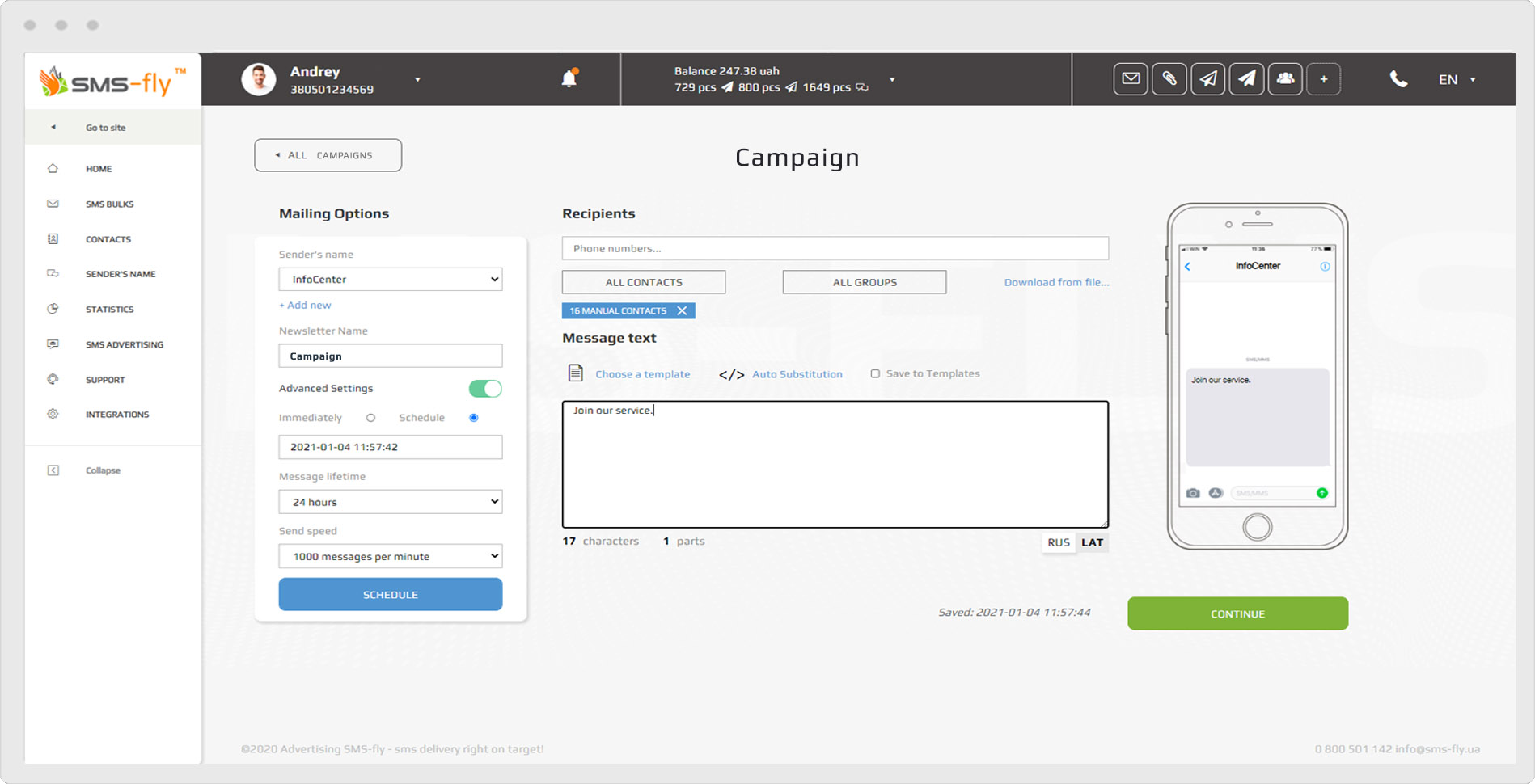The height and width of the screenshot is (784, 1535).
Task: Click the green Continue button
Action: [1237, 613]
